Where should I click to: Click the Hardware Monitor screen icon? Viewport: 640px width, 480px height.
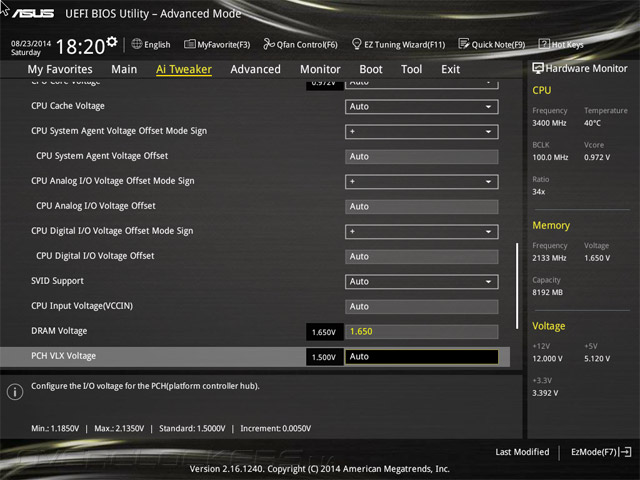click(538, 69)
